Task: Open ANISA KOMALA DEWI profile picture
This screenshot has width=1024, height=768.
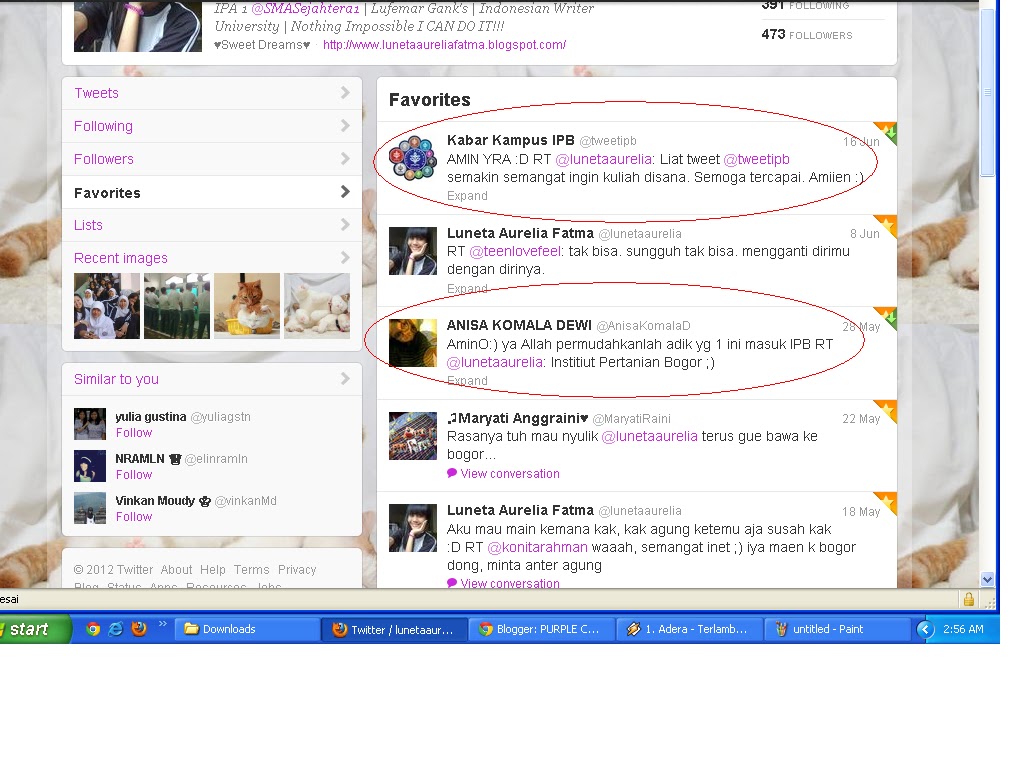Action: (413, 343)
